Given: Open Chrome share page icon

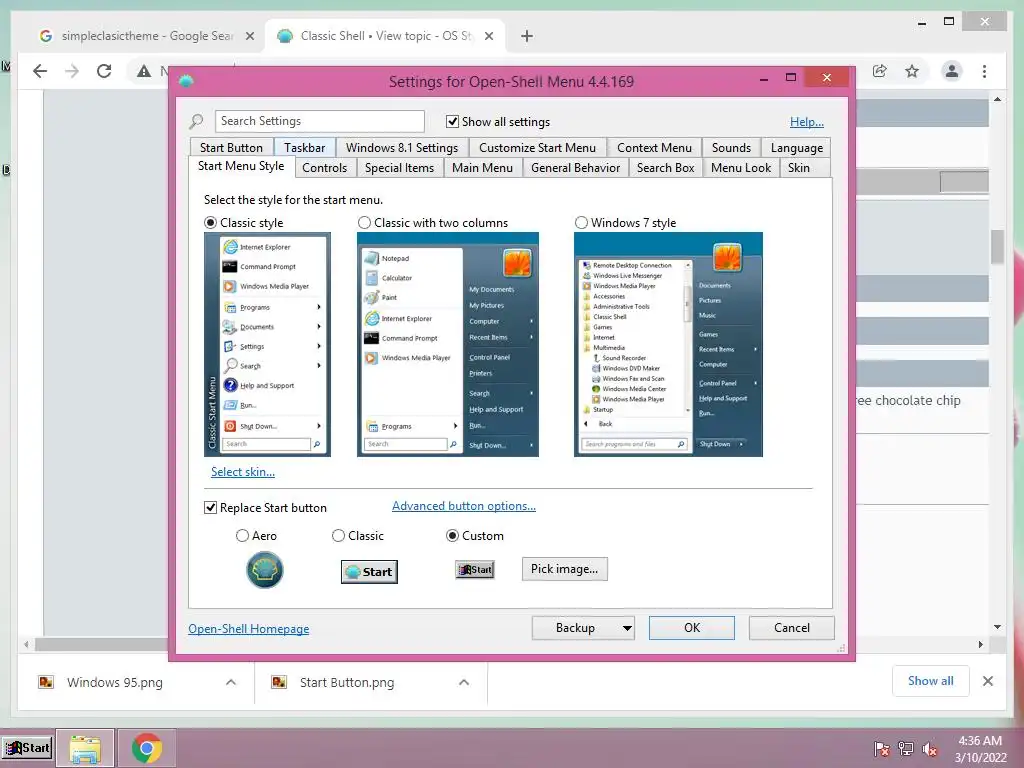Looking at the screenshot, I should pyautogui.click(x=880, y=71).
